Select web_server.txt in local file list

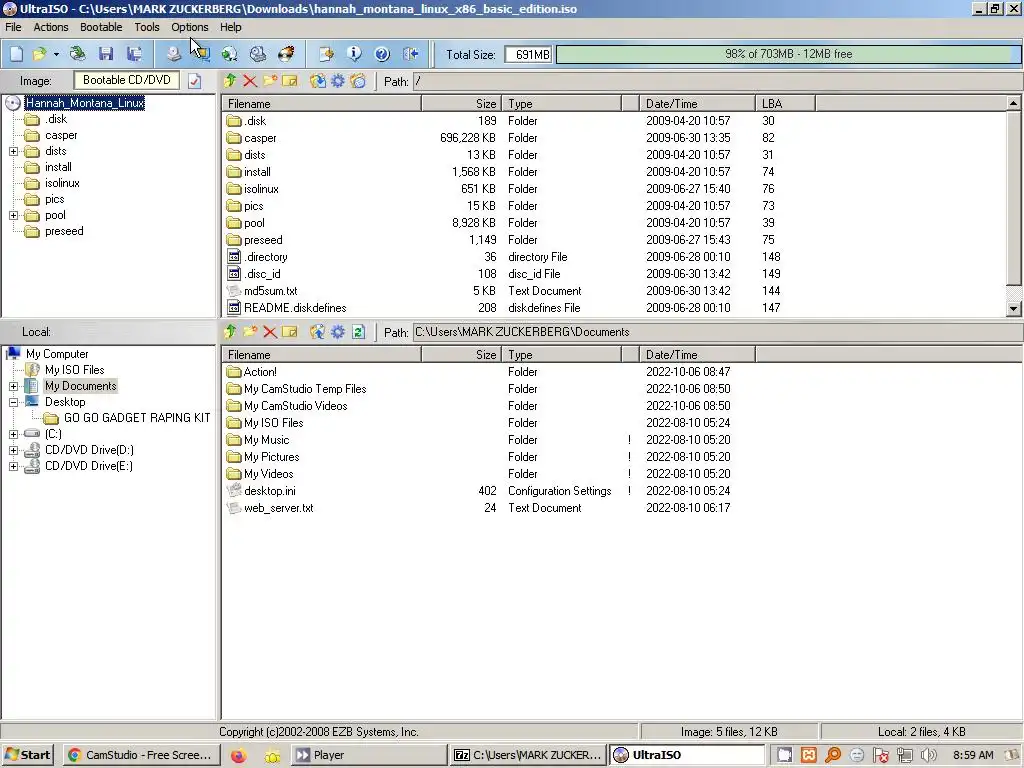tap(279, 507)
